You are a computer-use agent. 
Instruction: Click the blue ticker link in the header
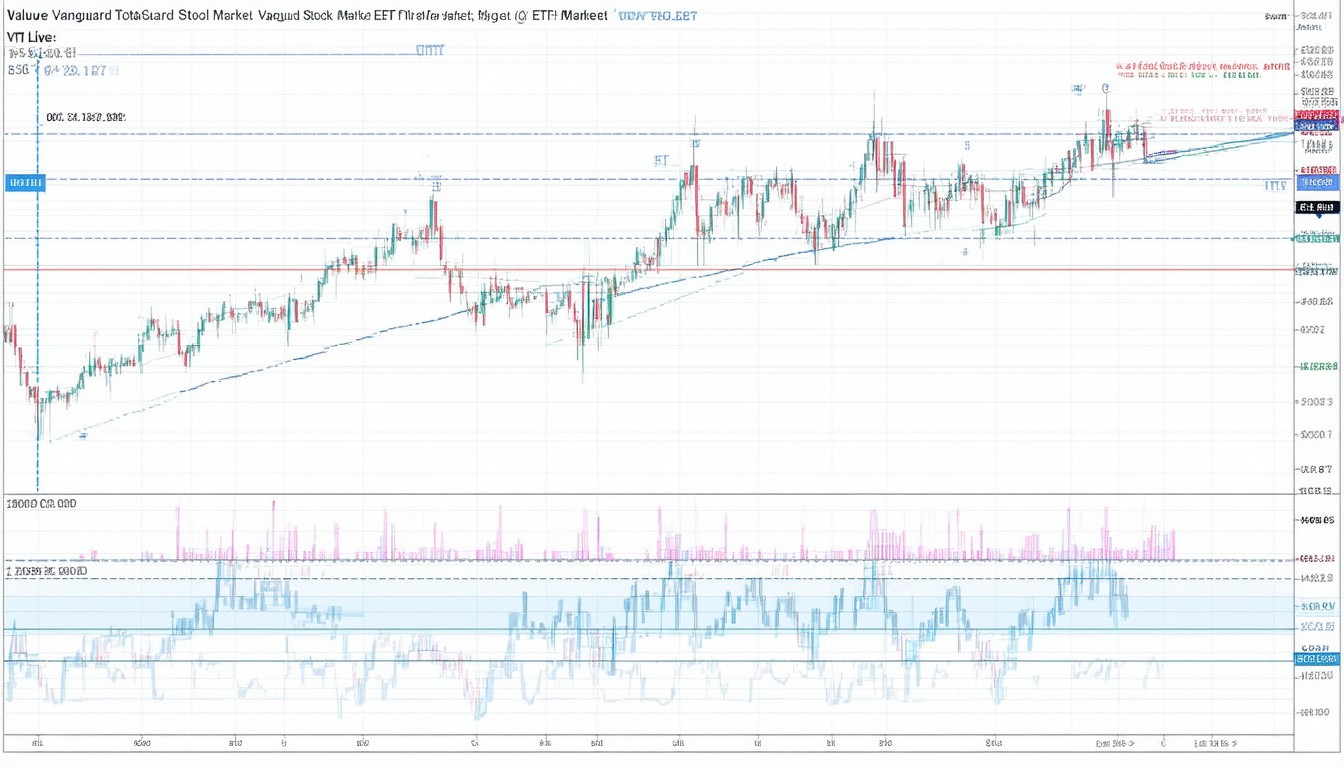coord(656,16)
